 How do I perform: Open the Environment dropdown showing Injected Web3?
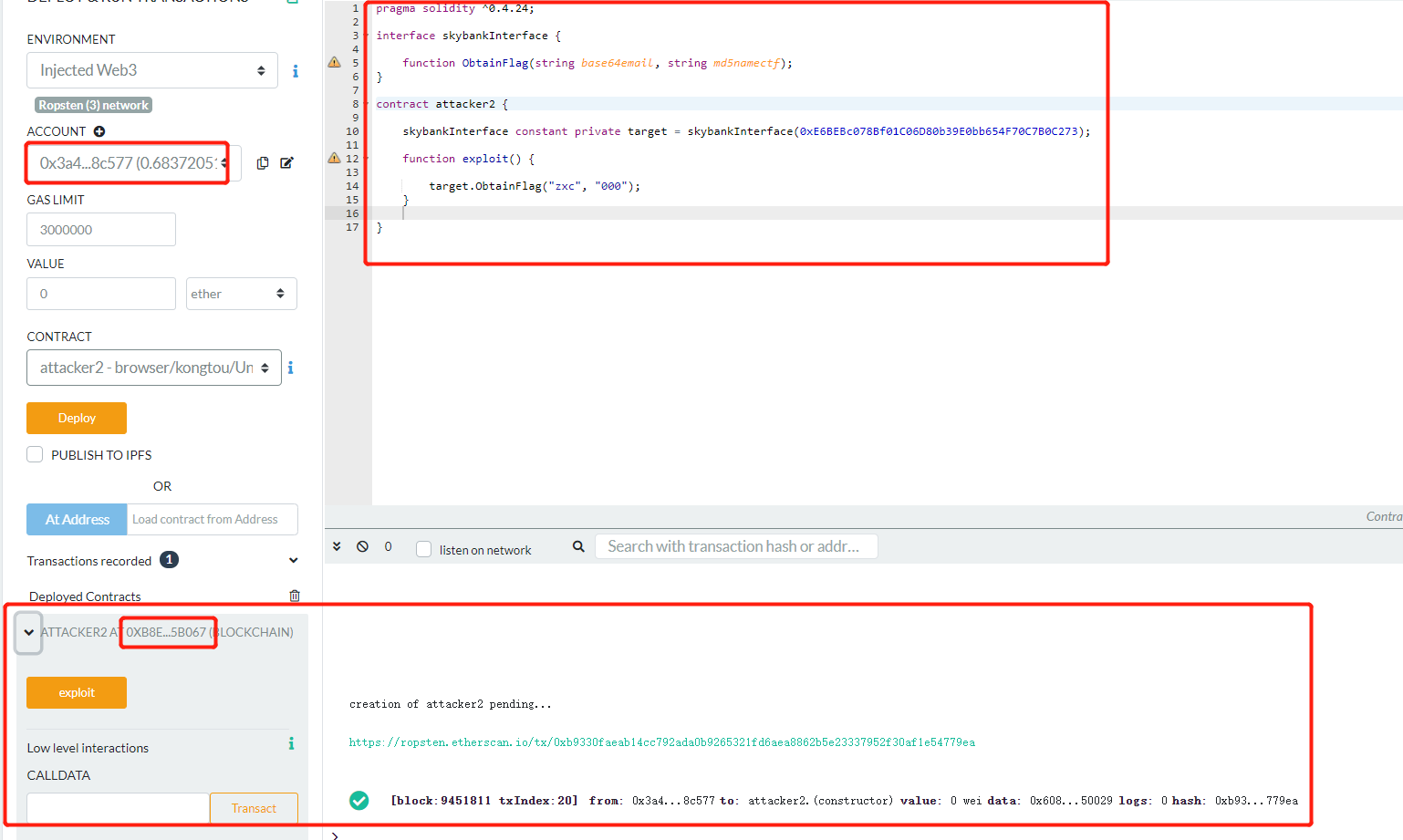152,70
